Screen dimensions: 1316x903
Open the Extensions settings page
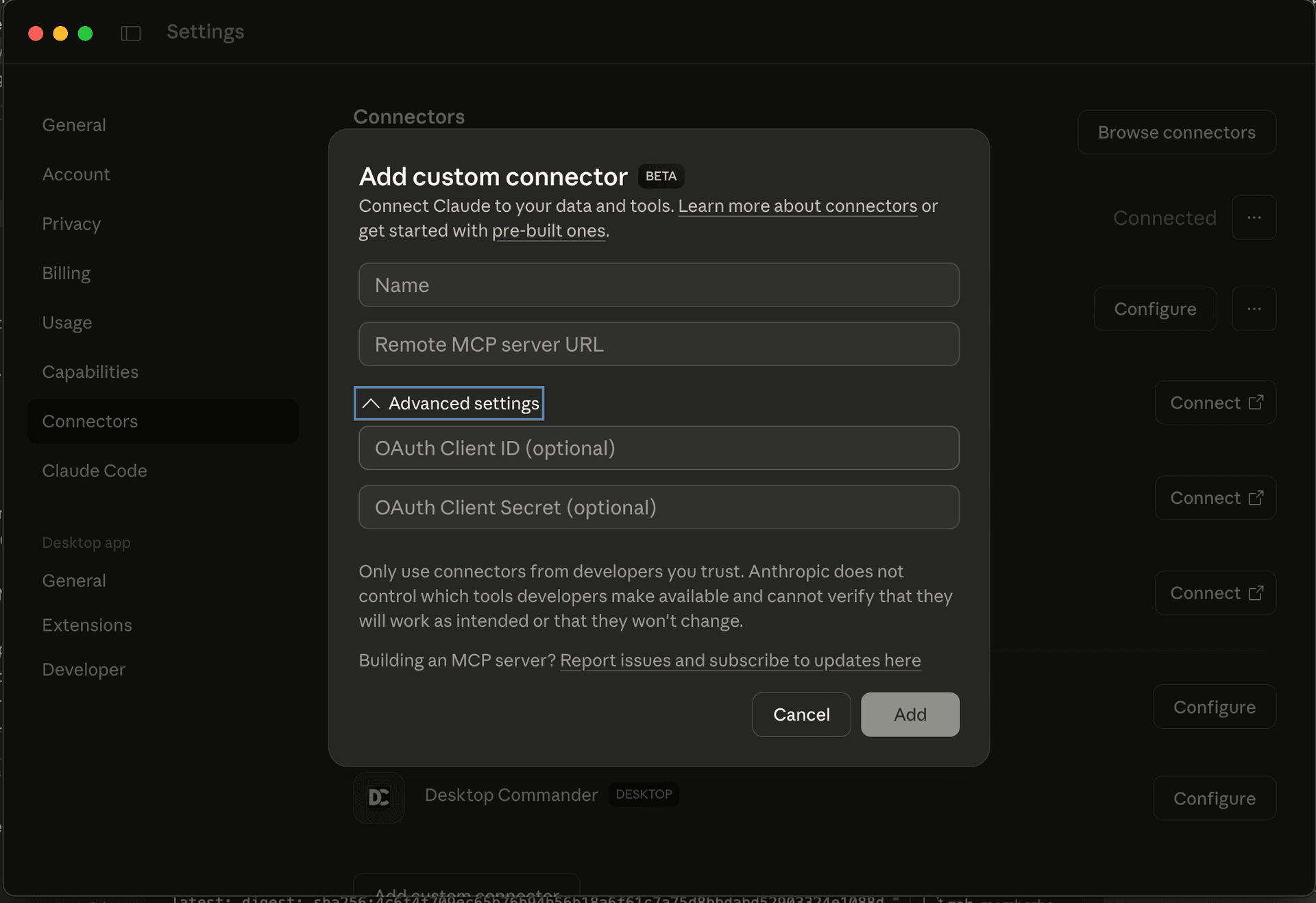[x=87, y=625]
